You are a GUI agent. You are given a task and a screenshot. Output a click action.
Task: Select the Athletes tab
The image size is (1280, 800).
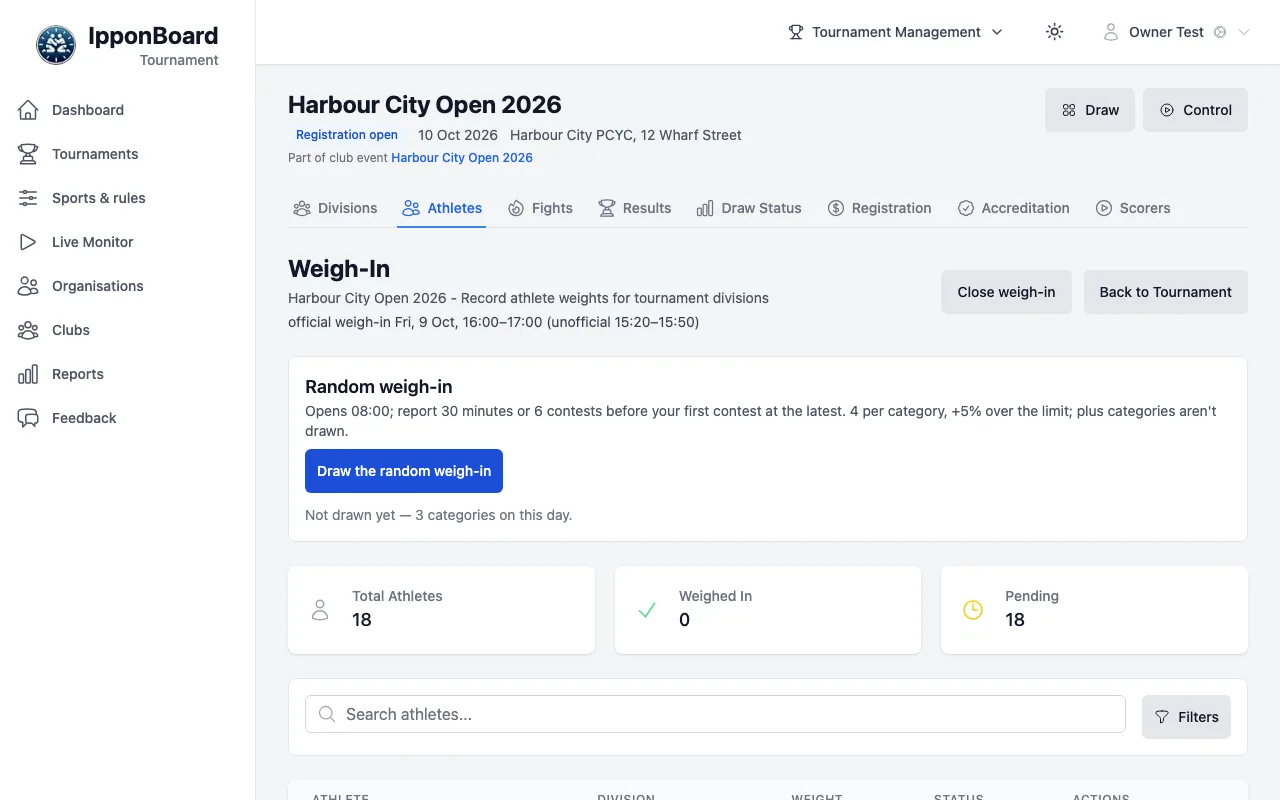[x=442, y=208]
